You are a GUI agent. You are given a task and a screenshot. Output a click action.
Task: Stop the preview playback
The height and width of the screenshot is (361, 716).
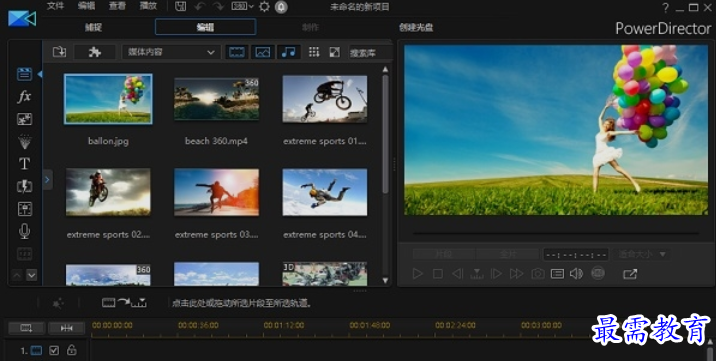click(x=437, y=274)
